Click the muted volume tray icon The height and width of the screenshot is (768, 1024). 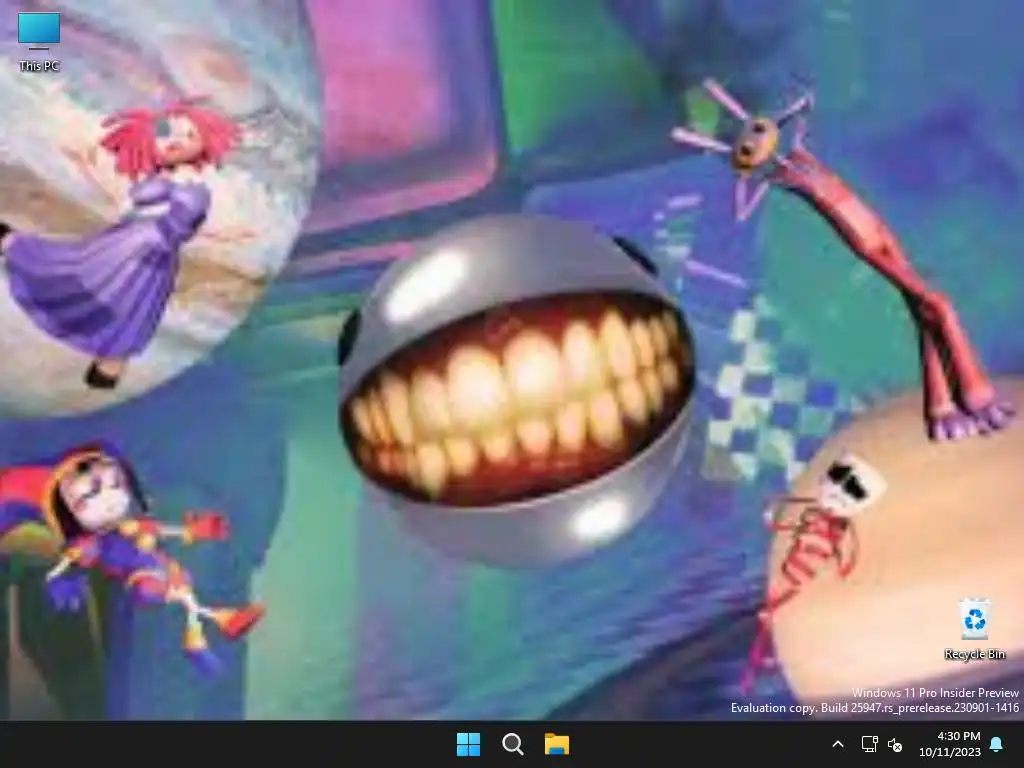coord(895,744)
